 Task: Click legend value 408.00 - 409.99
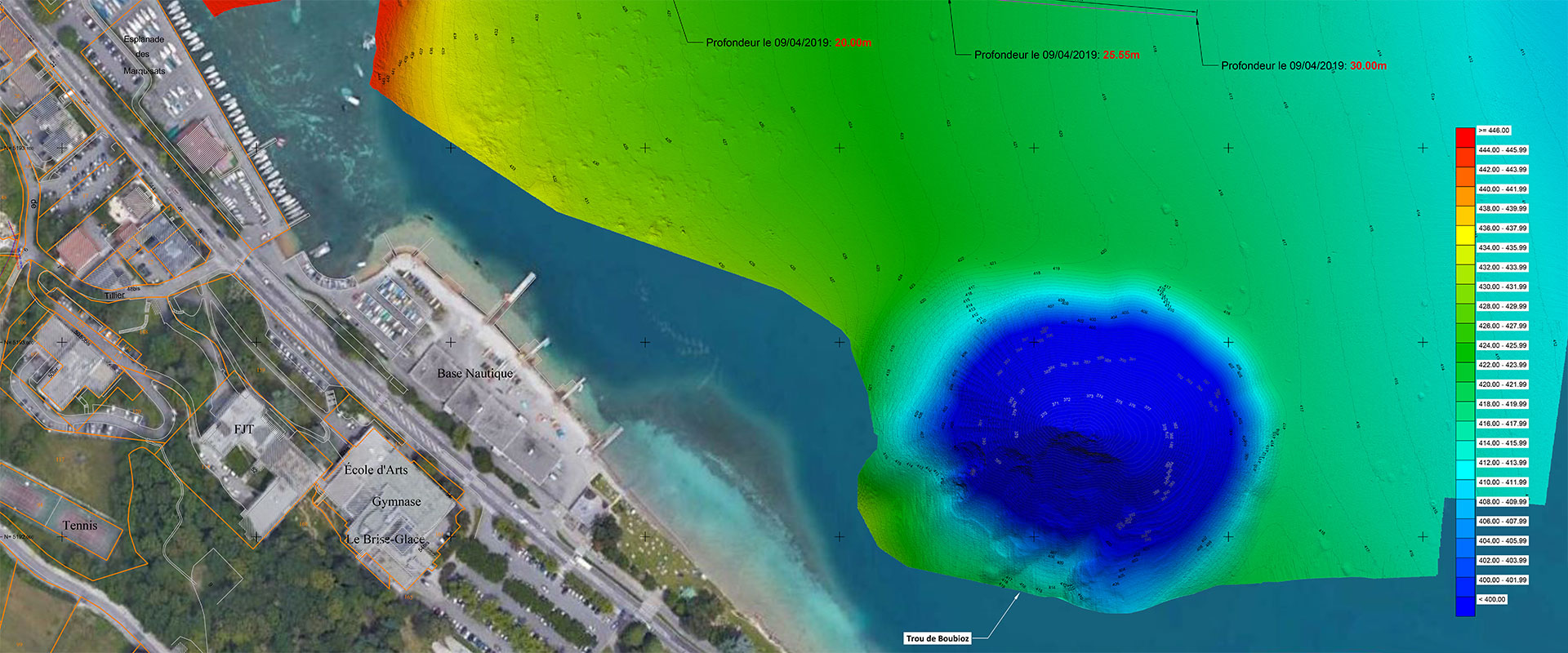[x=1502, y=502]
